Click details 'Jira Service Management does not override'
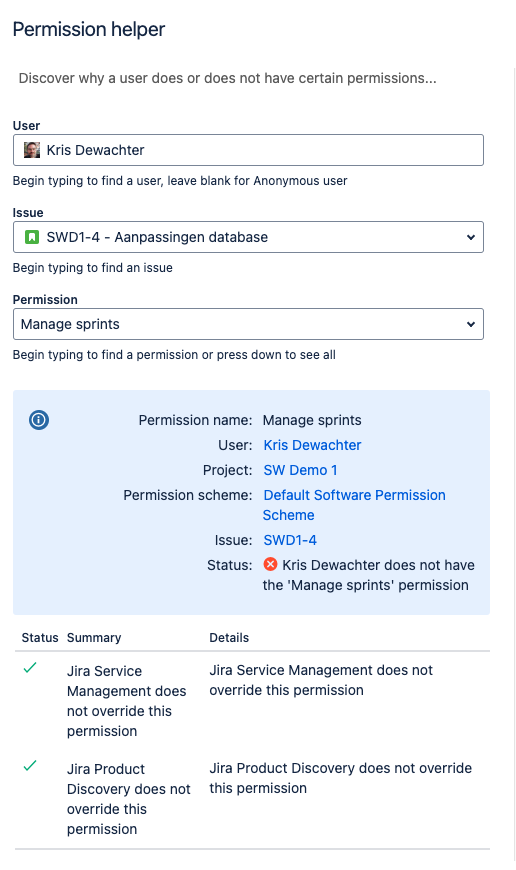Screen dimensions: 516x870 [x=321, y=680]
